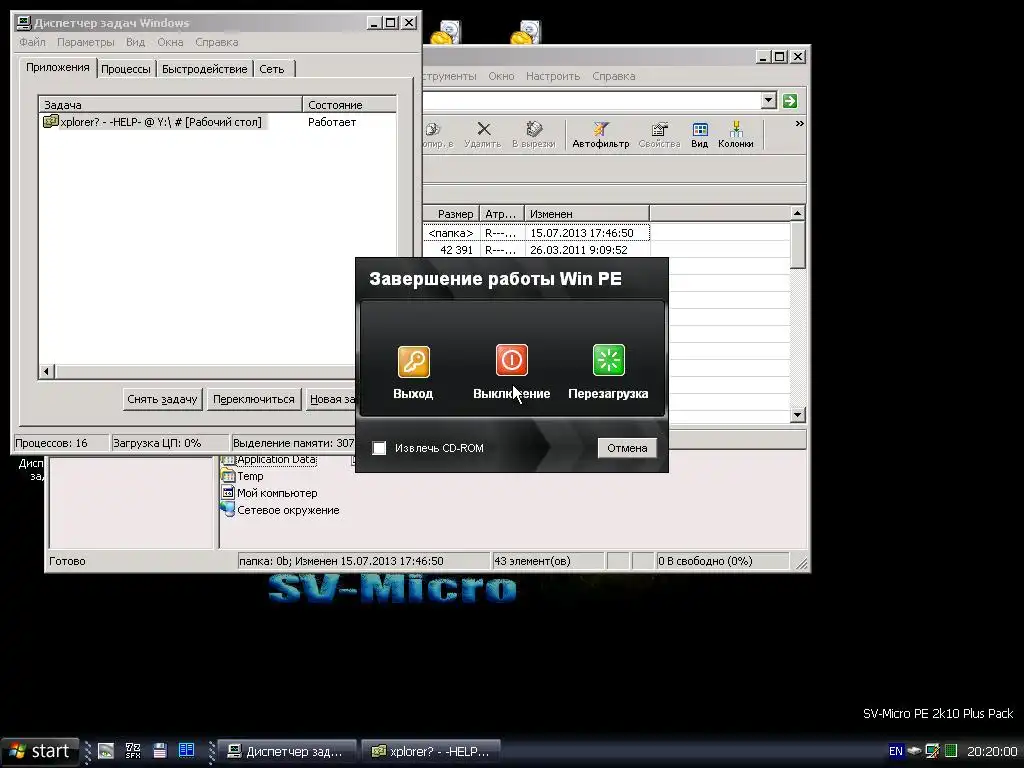Viewport: 1024px width, 768px height.
Task: Click the Состояние column header
Action: click(349, 104)
